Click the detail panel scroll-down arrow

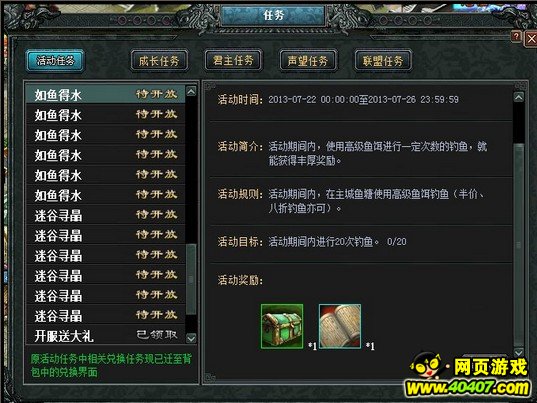coord(519,352)
